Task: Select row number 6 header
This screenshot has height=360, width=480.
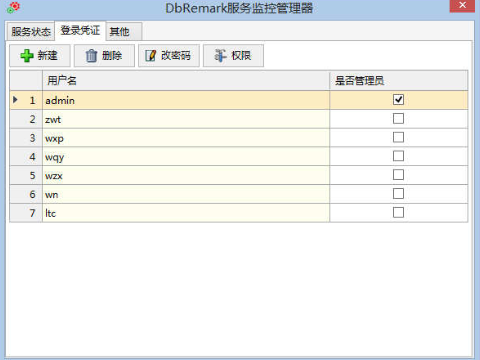Action: click(x=26, y=194)
